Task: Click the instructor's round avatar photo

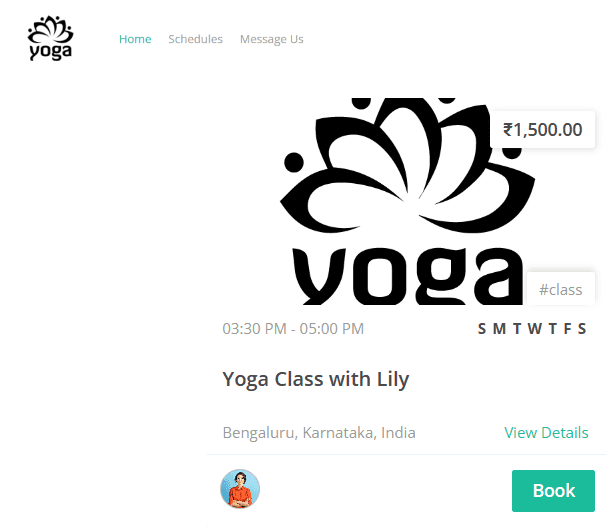Action: pos(240,489)
